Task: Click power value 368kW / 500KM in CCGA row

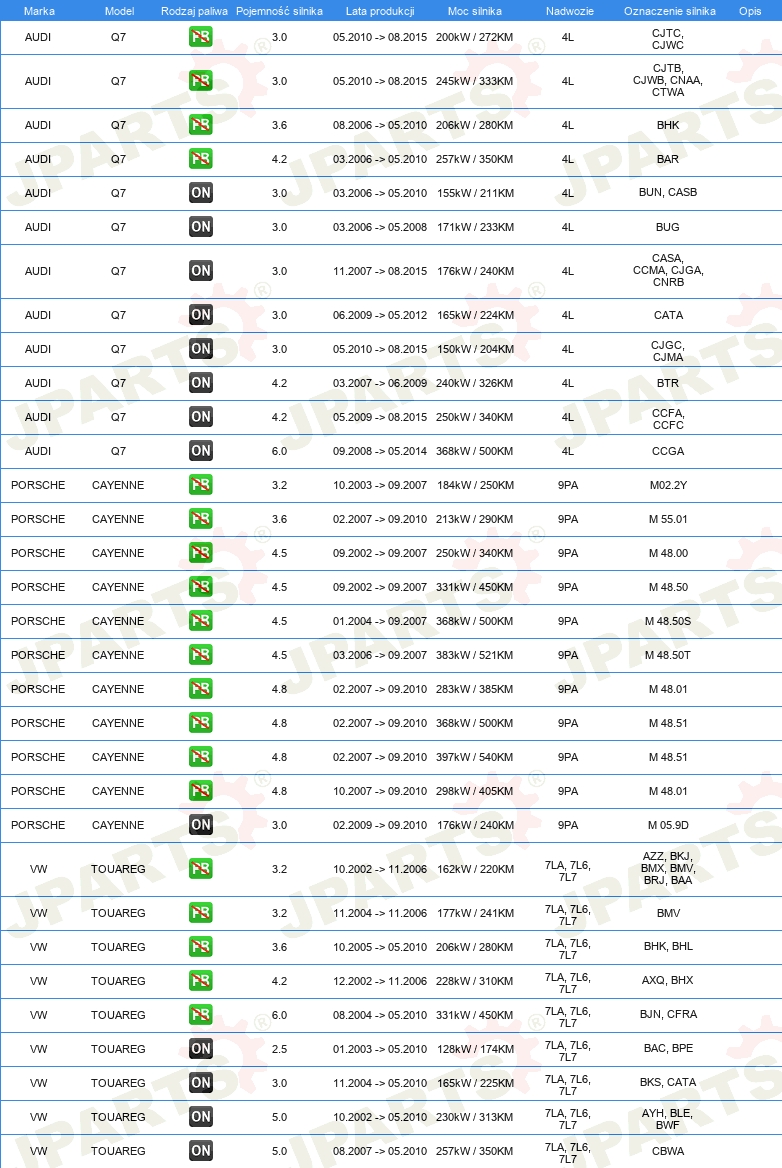Action: coord(474,451)
